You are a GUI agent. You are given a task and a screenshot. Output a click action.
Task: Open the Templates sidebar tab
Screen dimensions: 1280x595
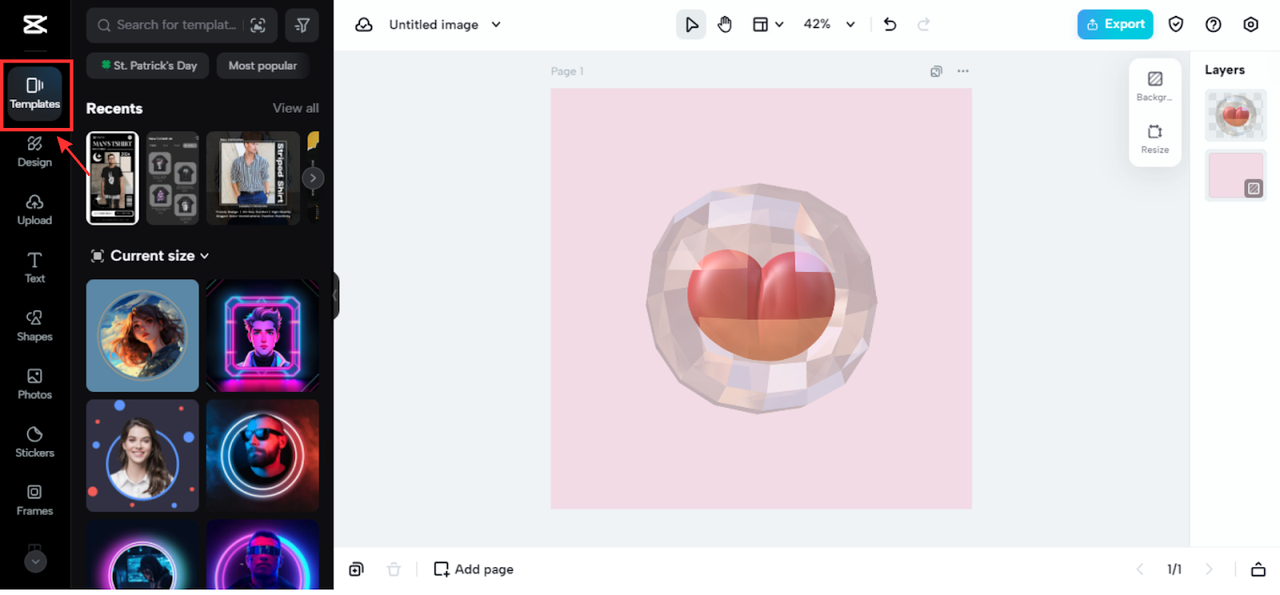click(35, 93)
